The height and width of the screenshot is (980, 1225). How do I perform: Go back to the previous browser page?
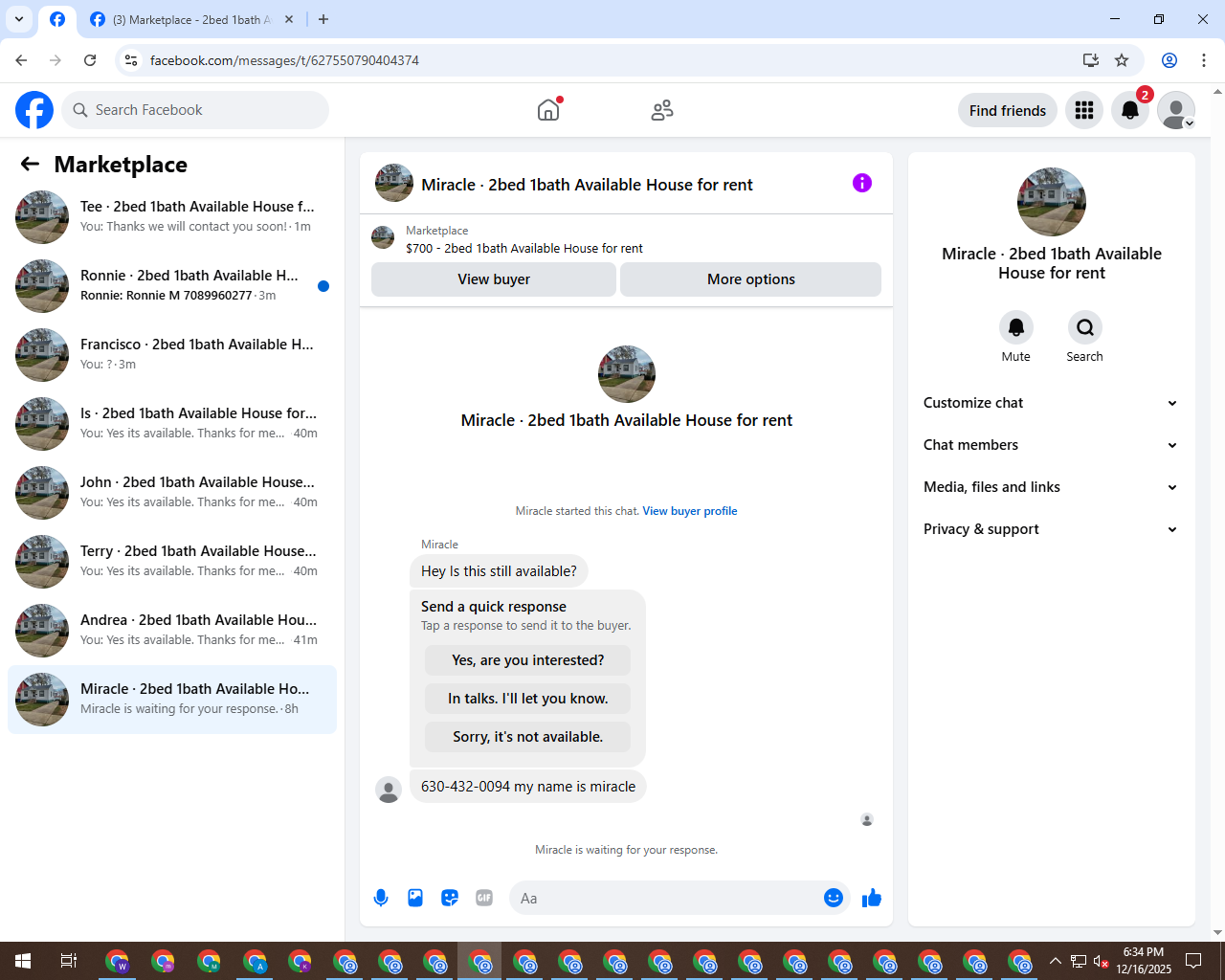(21, 60)
